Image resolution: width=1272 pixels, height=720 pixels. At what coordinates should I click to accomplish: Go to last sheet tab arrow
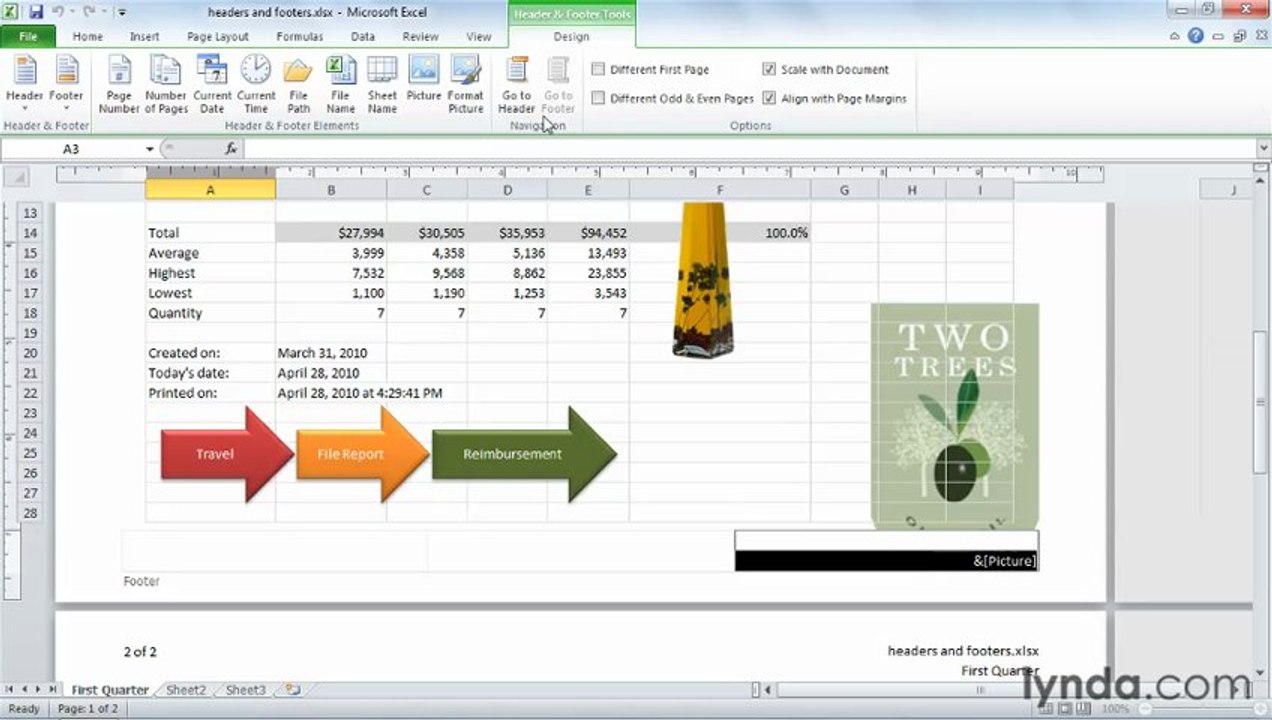[53, 690]
